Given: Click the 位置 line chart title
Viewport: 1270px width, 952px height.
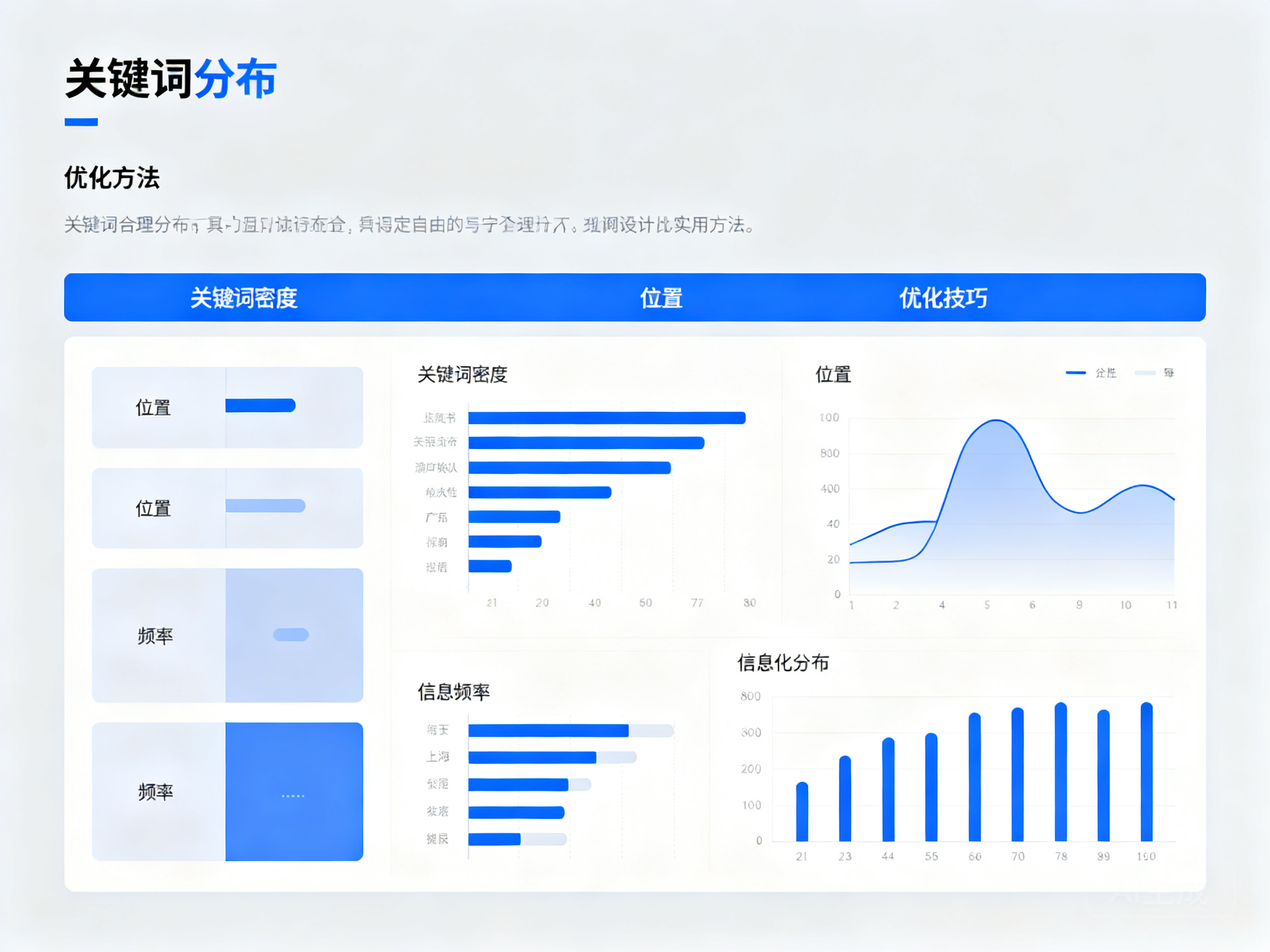Looking at the screenshot, I should click(x=833, y=375).
